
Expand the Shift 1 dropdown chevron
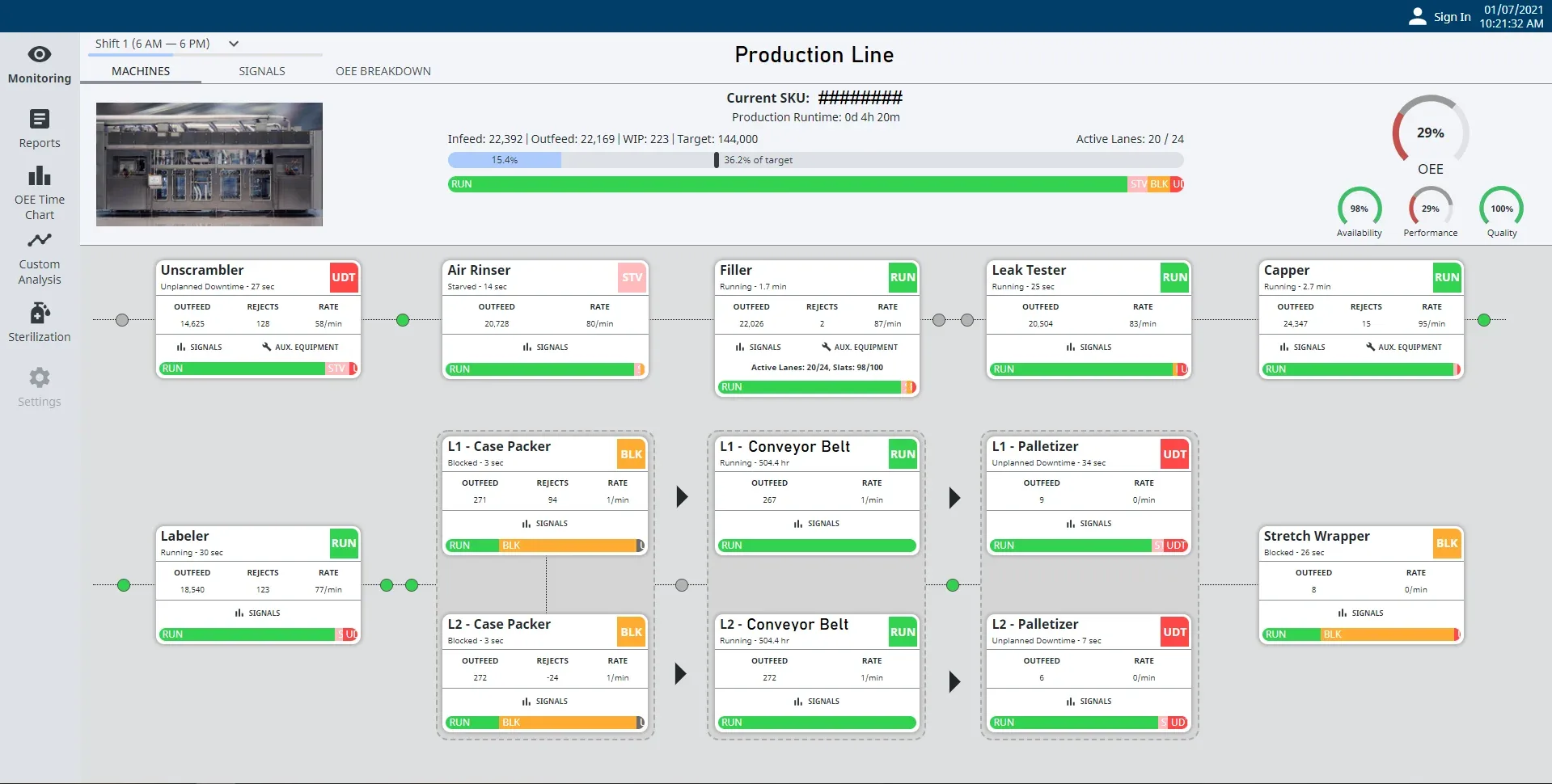coord(234,44)
